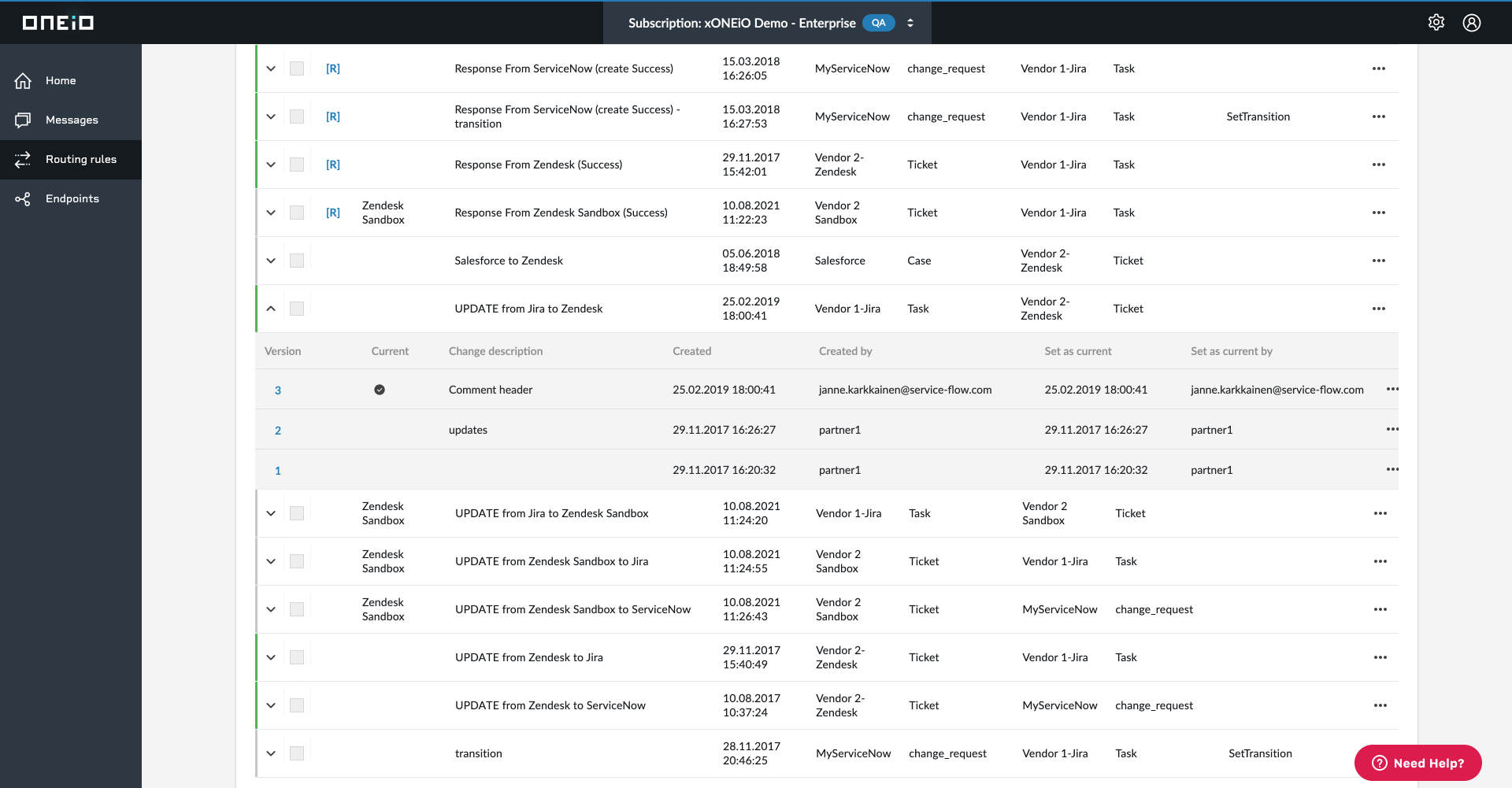Click the QA environment badge
The height and width of the screenshot is (788, 1512).
[x=879, y=23]
